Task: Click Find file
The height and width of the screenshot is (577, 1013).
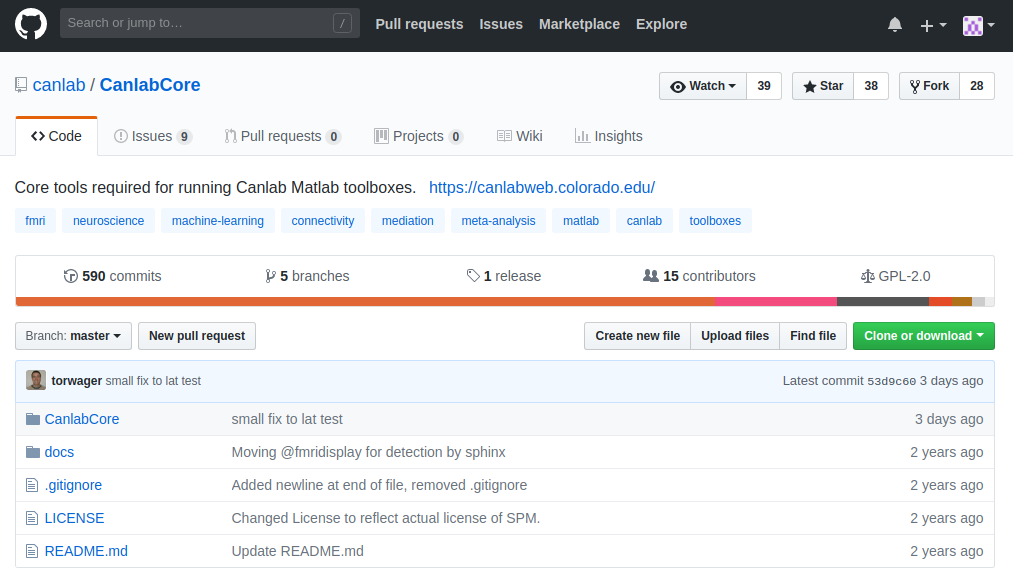Action: (x=813, y=336)
